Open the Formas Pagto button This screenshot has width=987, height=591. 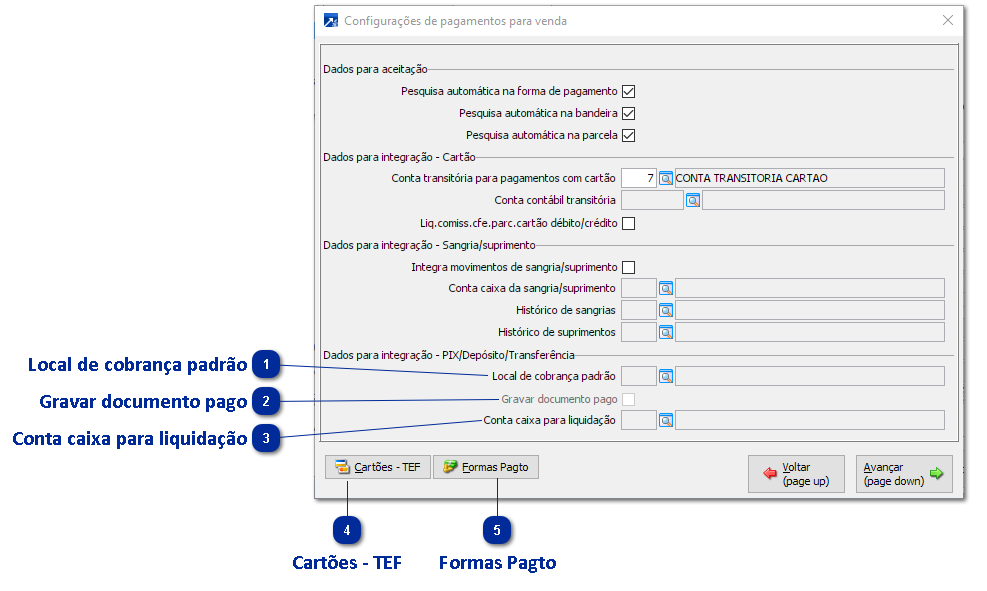click(x=486, y=468)
